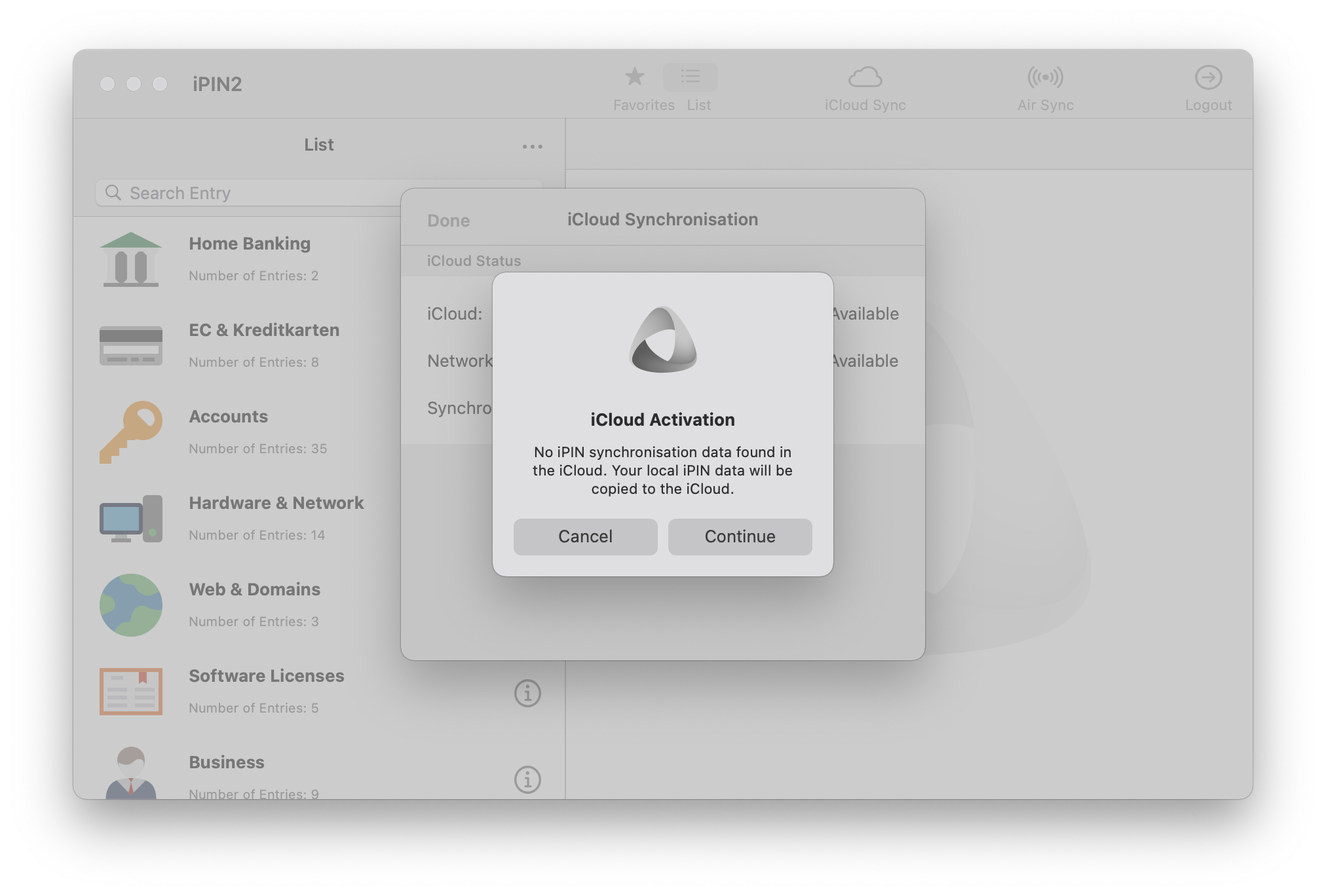Open the Software Licenses info button
This screenshot has width=1326, height=896.
click(527, 693)
